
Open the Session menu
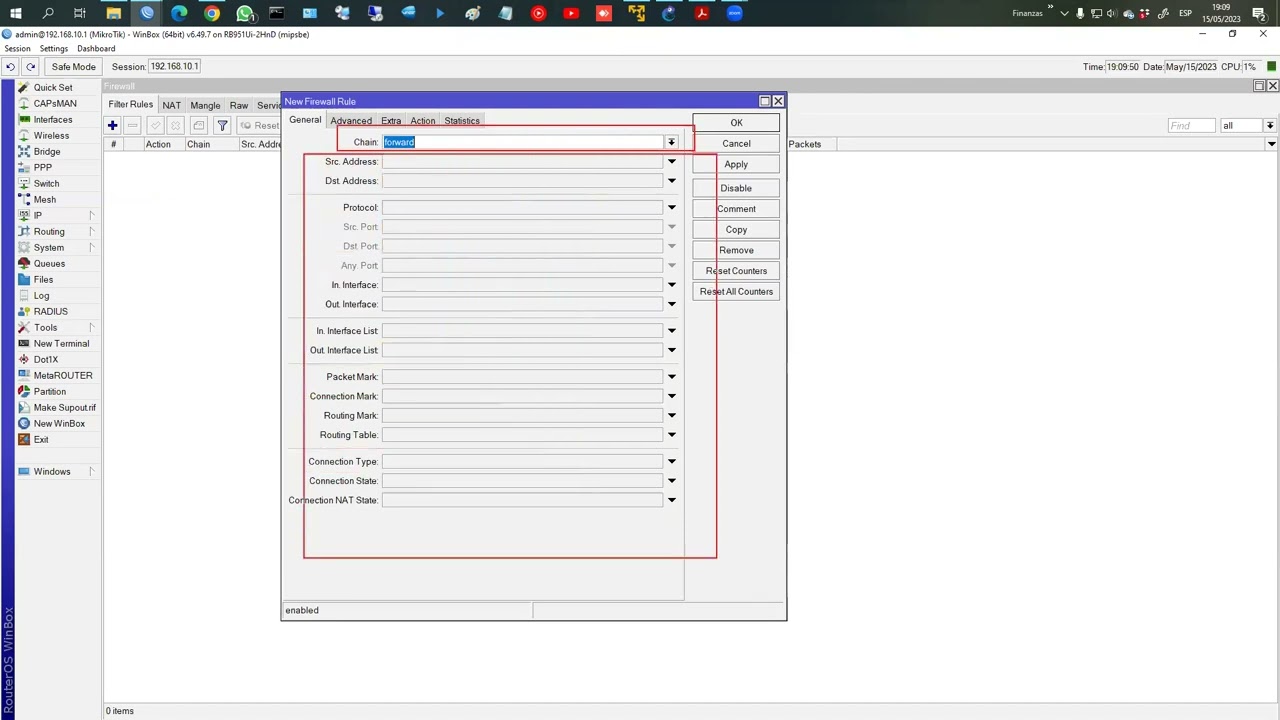[x=17, y=49]
